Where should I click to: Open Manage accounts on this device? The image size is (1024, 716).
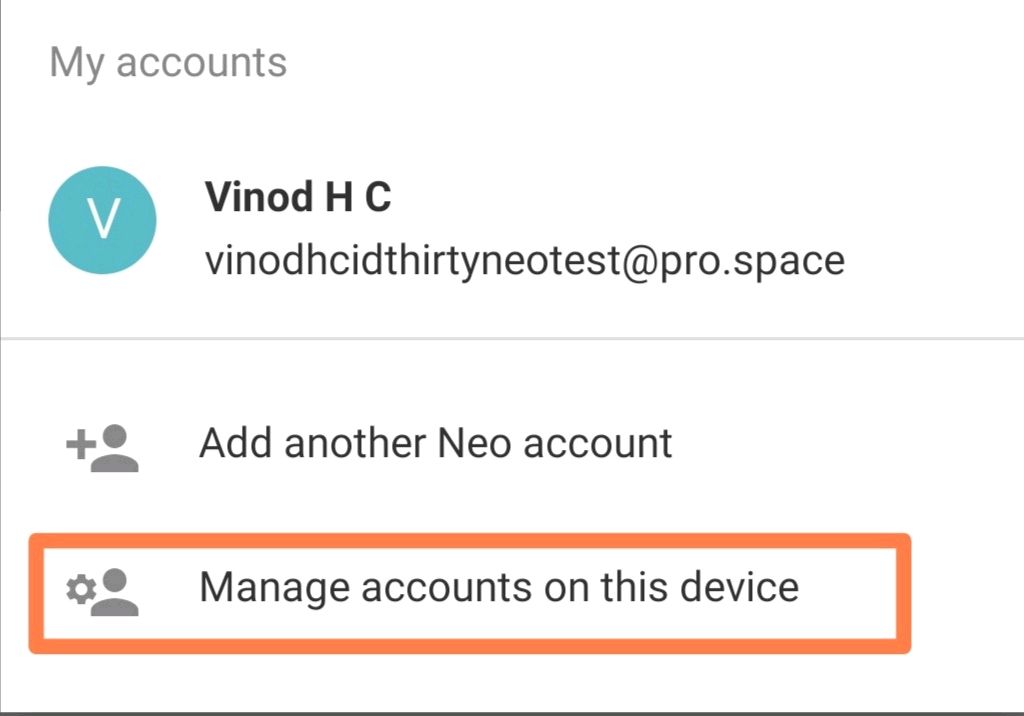pos(470,593)
